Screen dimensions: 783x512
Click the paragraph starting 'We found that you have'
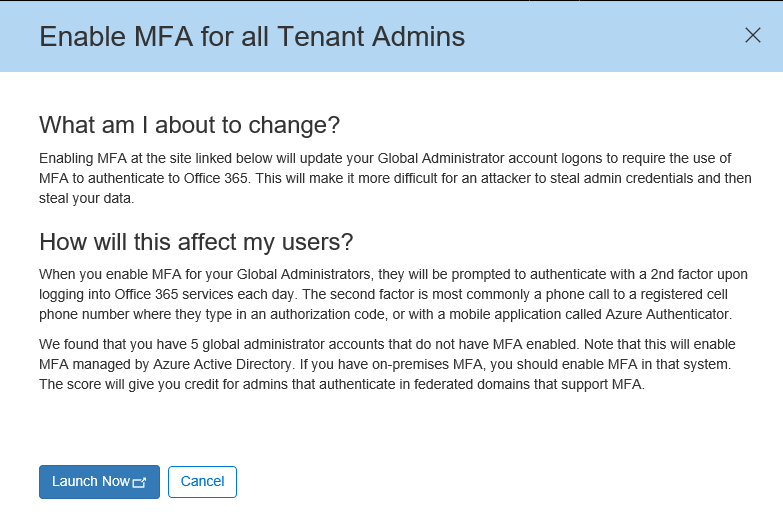coord(380,363)
